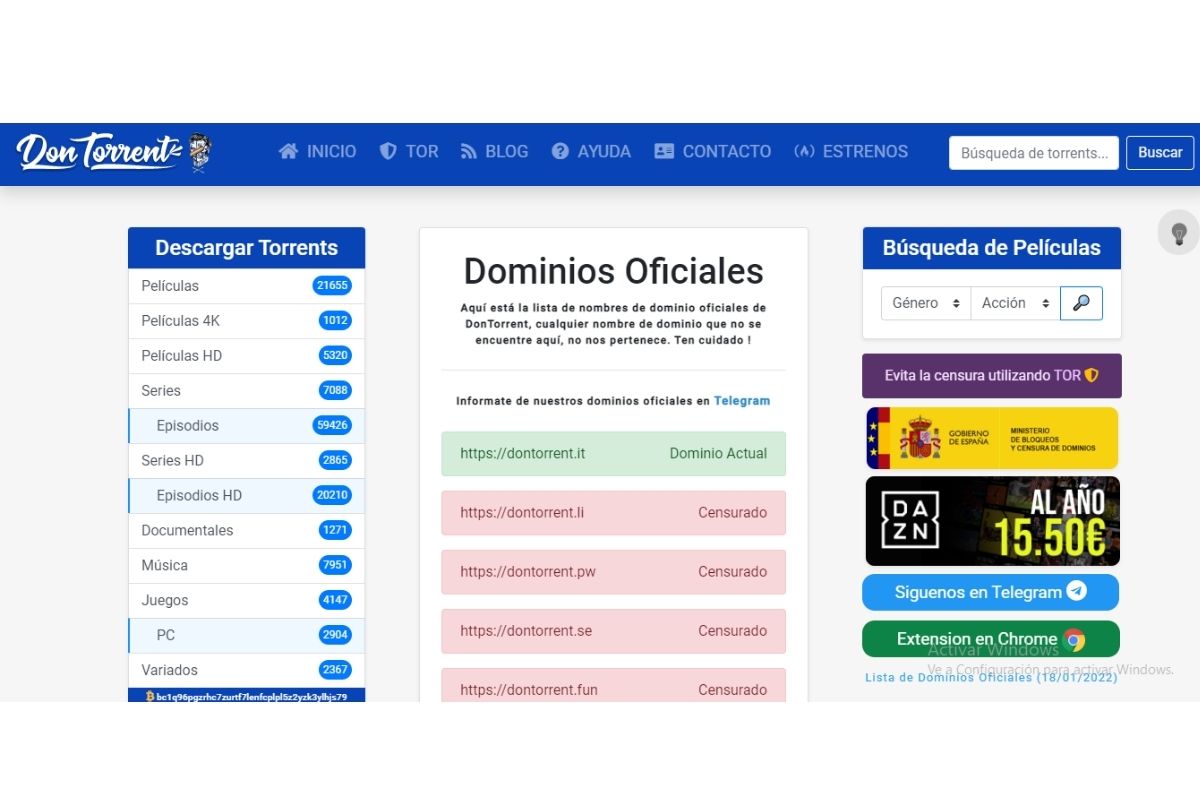1200x800 pixels.
Task: Open the Documentales category
Action: tap(247, 531)
